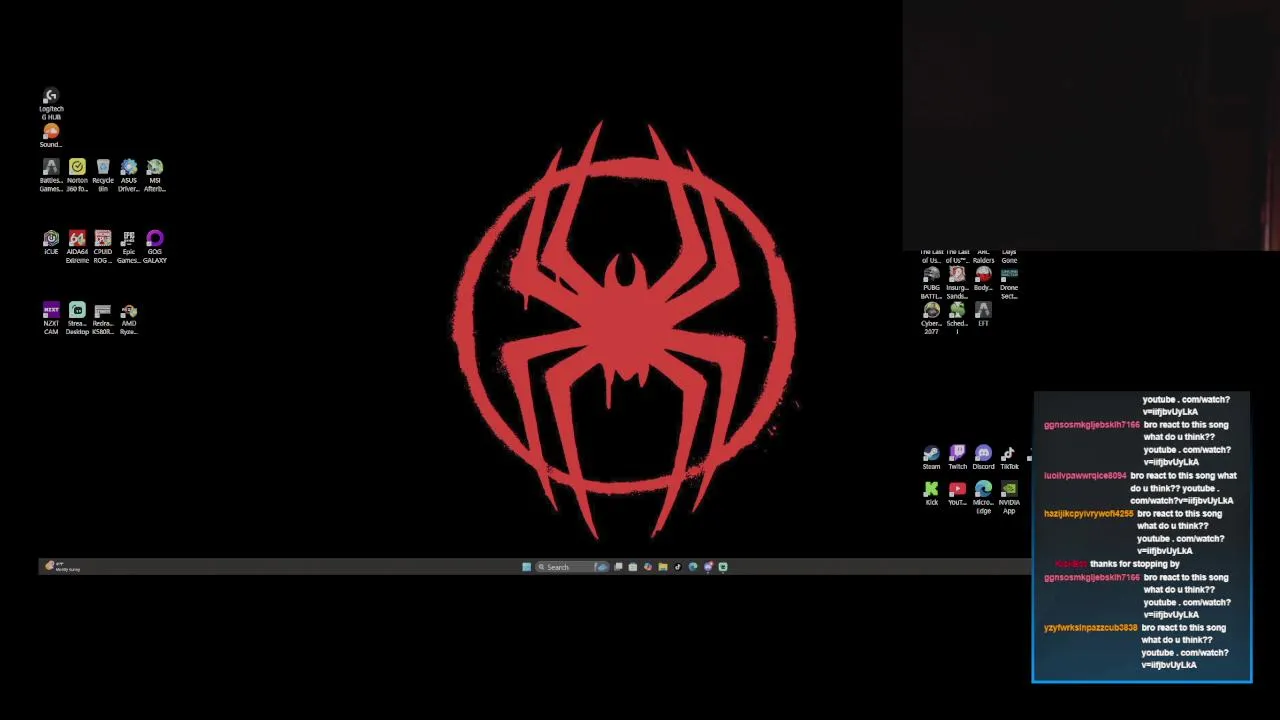Open the CPUID ROG shortcut

(x=103, y=247)
